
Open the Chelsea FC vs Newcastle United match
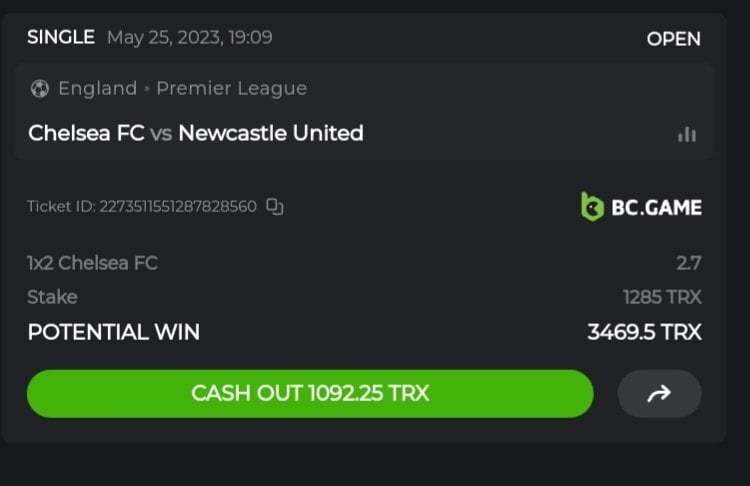195,133
